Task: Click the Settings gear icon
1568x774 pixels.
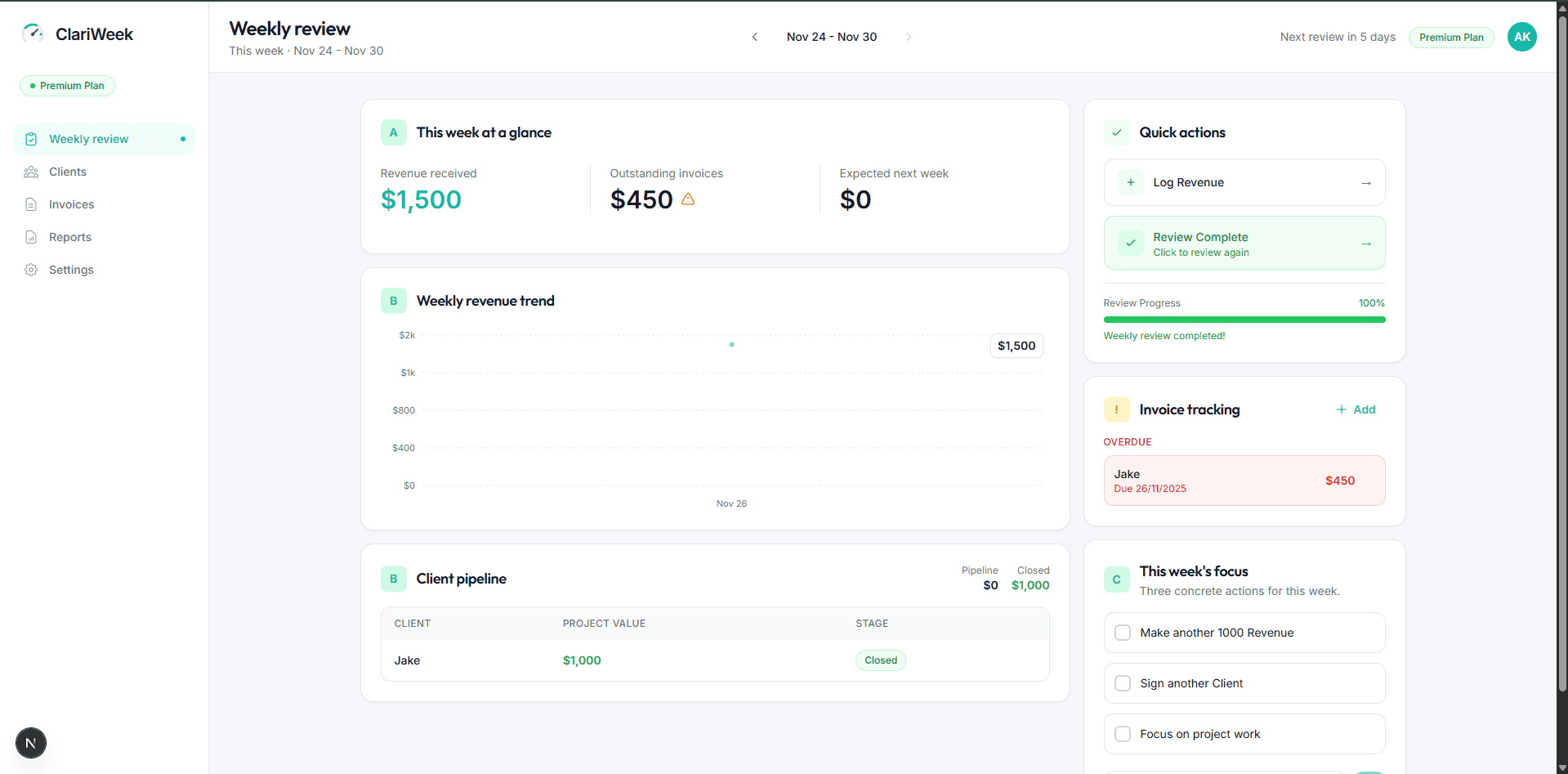Action: tap(31, 270)
